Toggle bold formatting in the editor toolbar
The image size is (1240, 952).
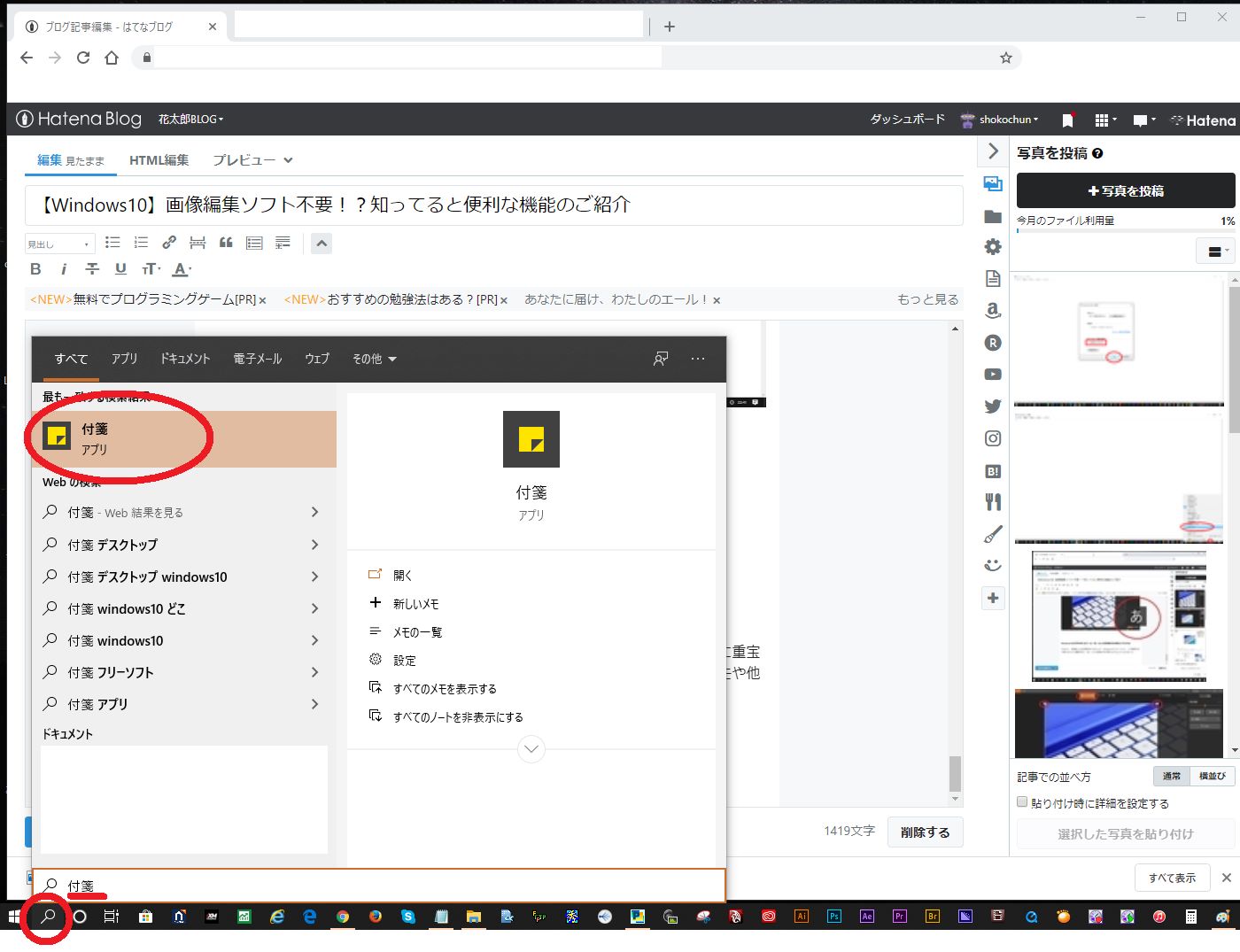[x=35, y=268]
